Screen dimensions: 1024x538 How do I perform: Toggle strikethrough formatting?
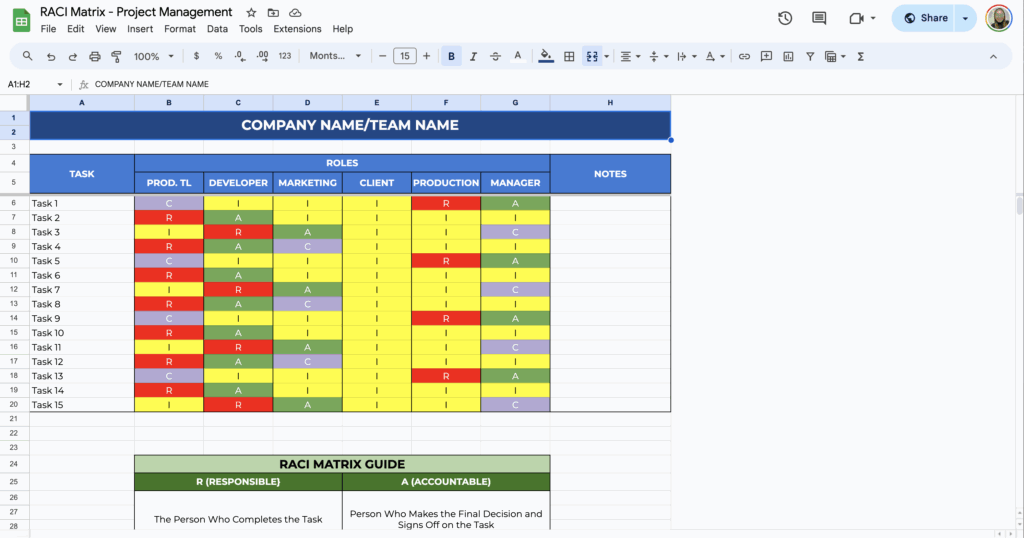pos(495,57)
